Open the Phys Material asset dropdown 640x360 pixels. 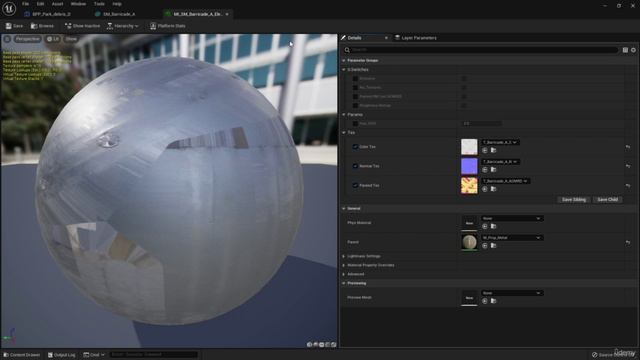pos(512,218)
